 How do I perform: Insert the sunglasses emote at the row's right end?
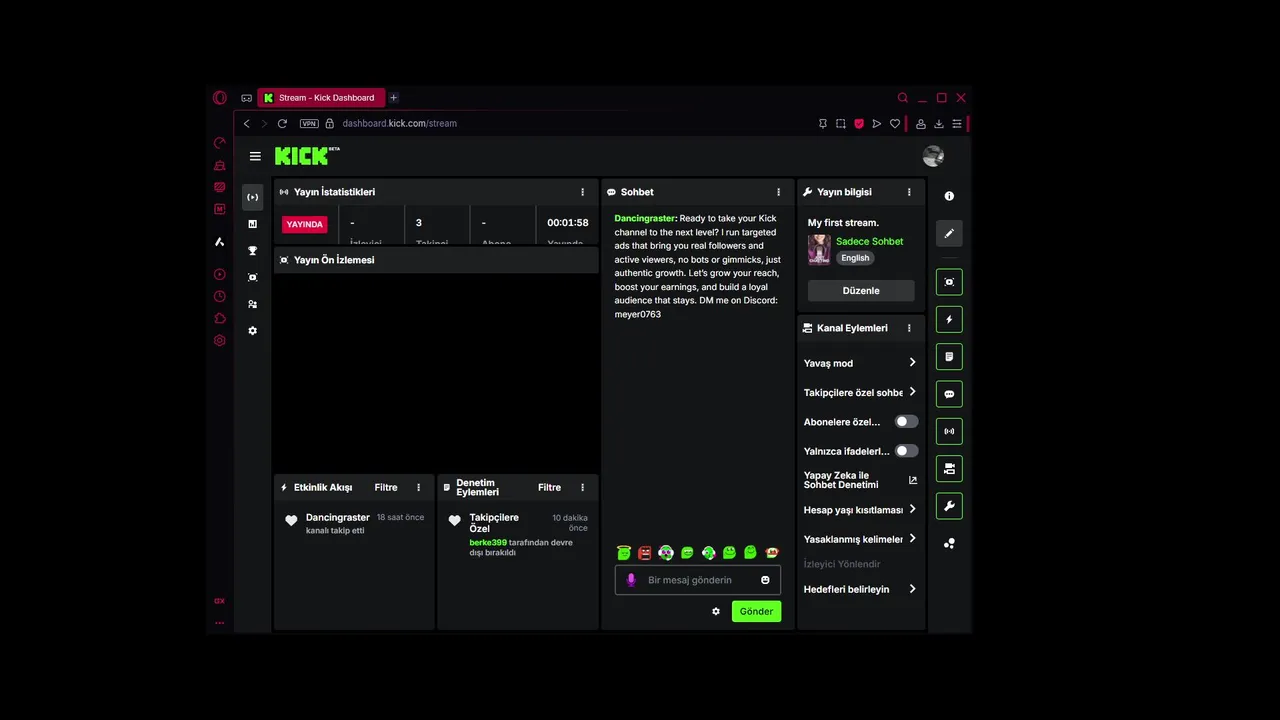point(772,552)
